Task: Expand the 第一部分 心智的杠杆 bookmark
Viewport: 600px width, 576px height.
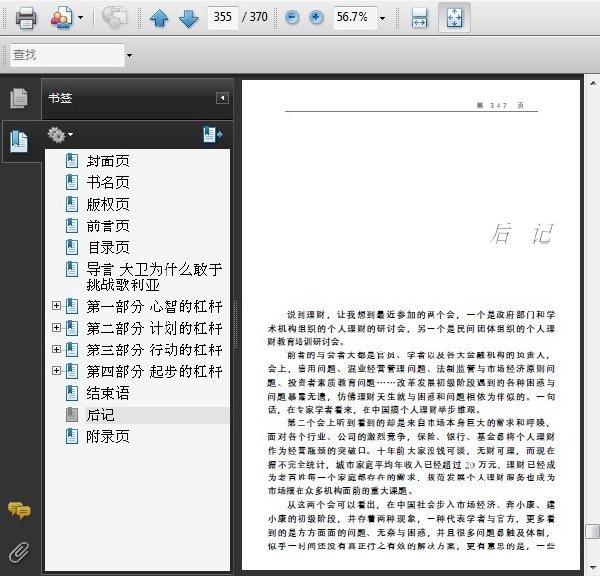Action: click(56, 305)
